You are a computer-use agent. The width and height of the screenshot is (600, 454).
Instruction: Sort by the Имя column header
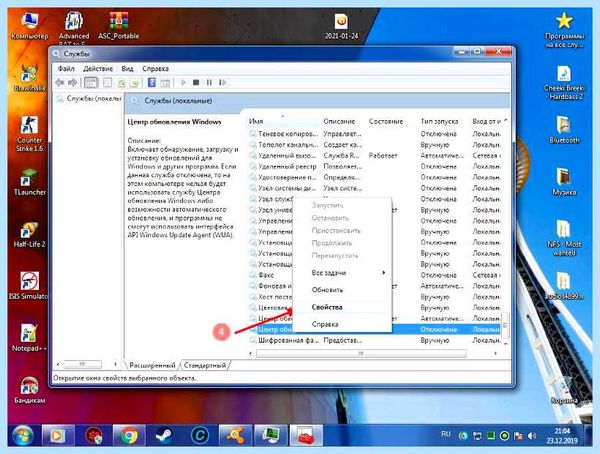[x=283, y=121]
